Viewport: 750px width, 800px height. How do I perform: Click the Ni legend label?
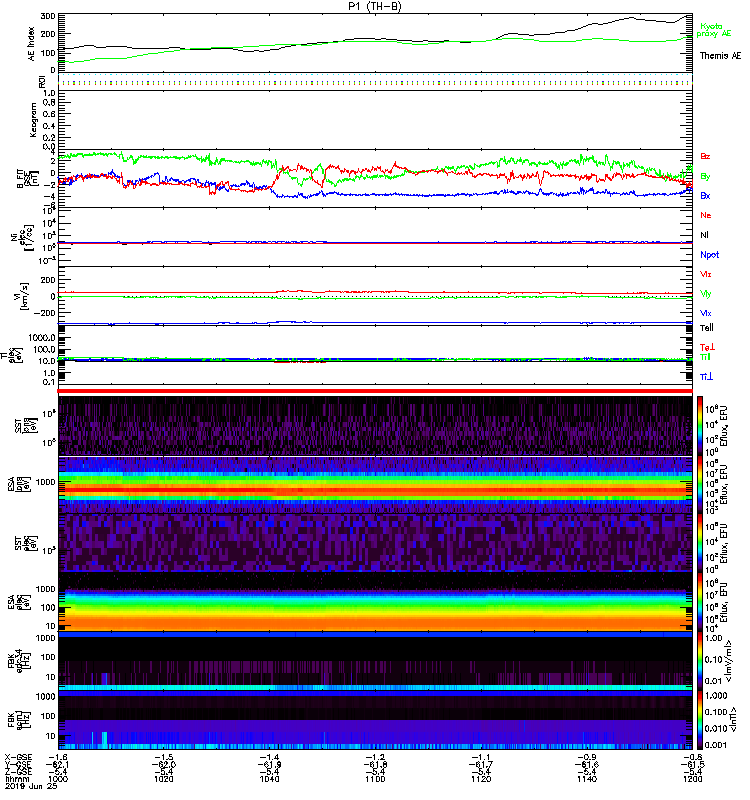pyautogui.click(x=704, y=235)
